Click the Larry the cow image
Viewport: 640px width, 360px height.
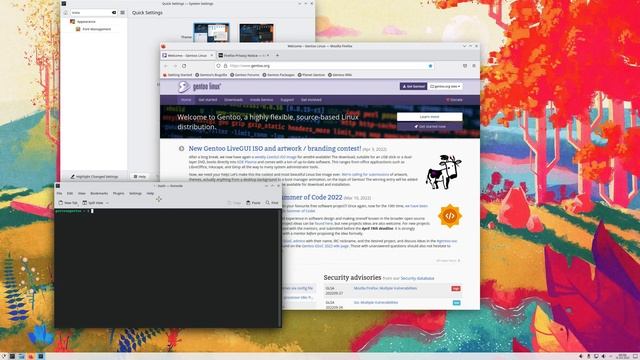coord(443,172)
